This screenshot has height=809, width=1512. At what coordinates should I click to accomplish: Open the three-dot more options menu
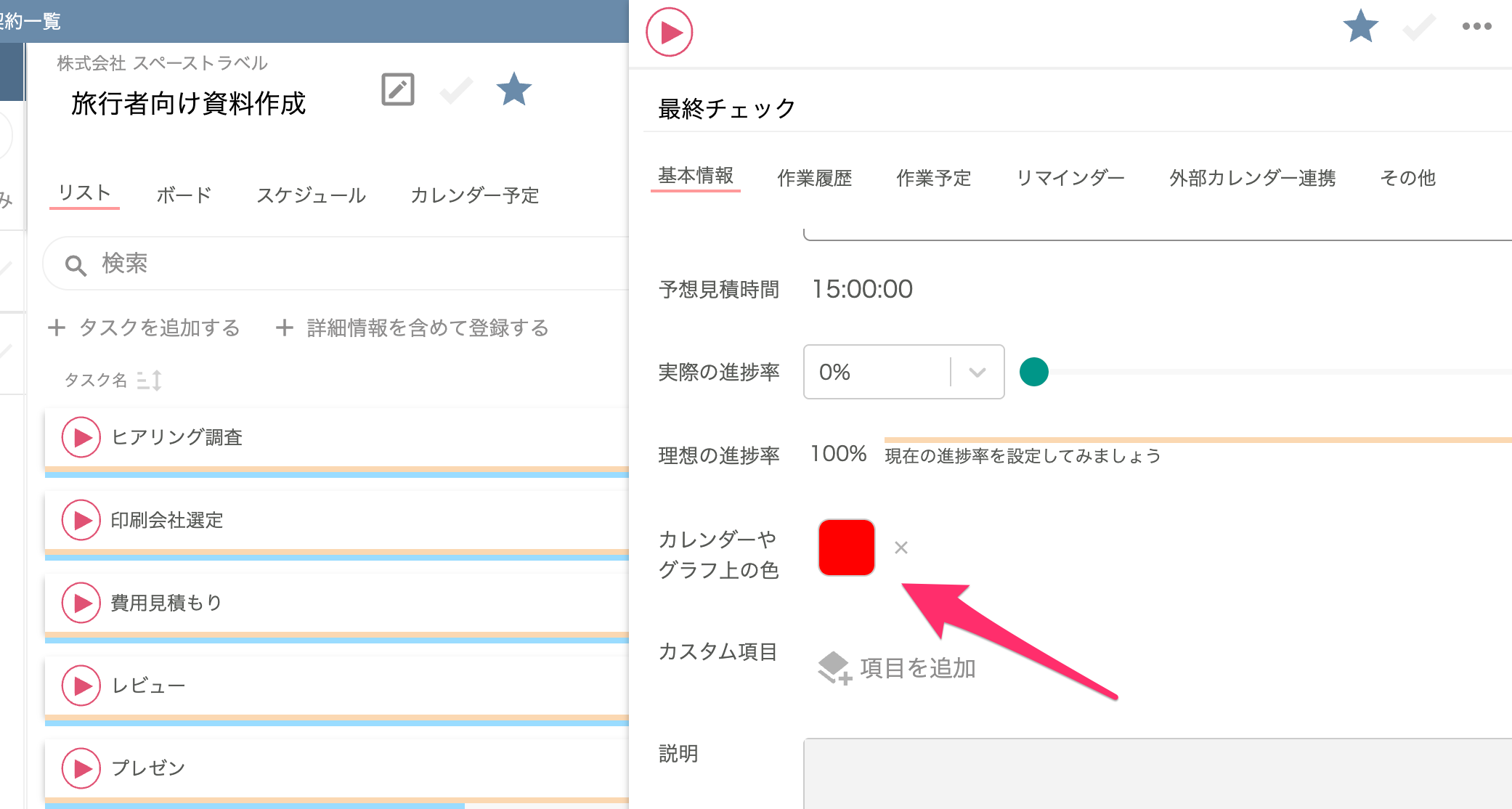[1476, 27]
